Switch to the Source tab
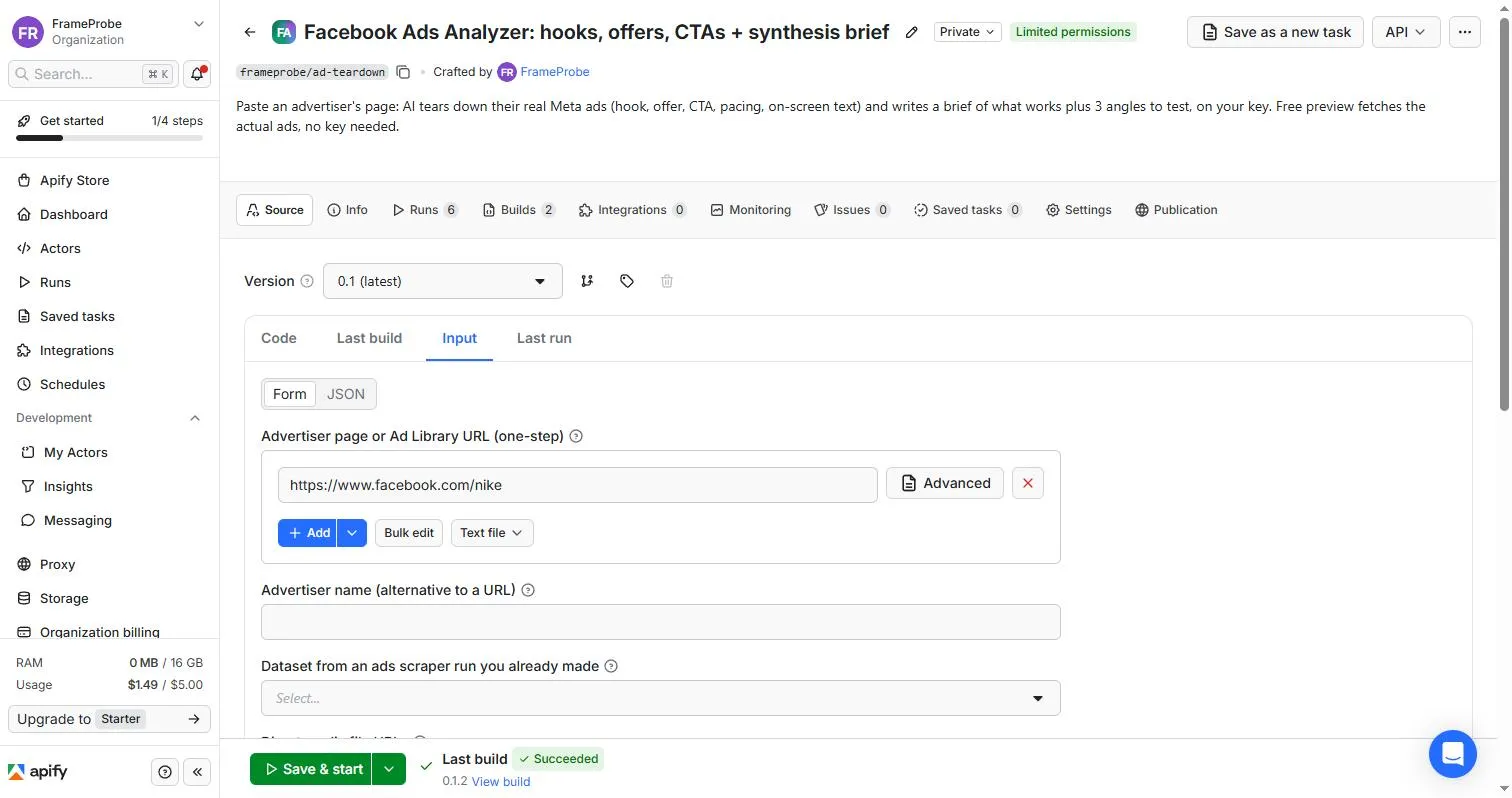 pos(274,210)
